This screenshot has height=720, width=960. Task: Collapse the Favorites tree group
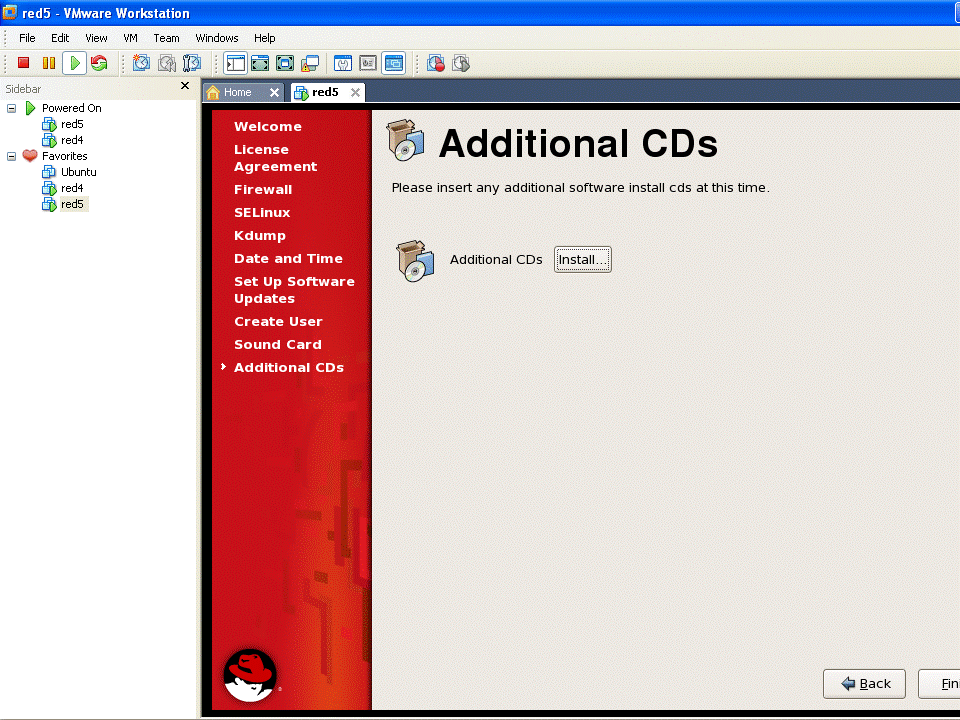(11, 156)
